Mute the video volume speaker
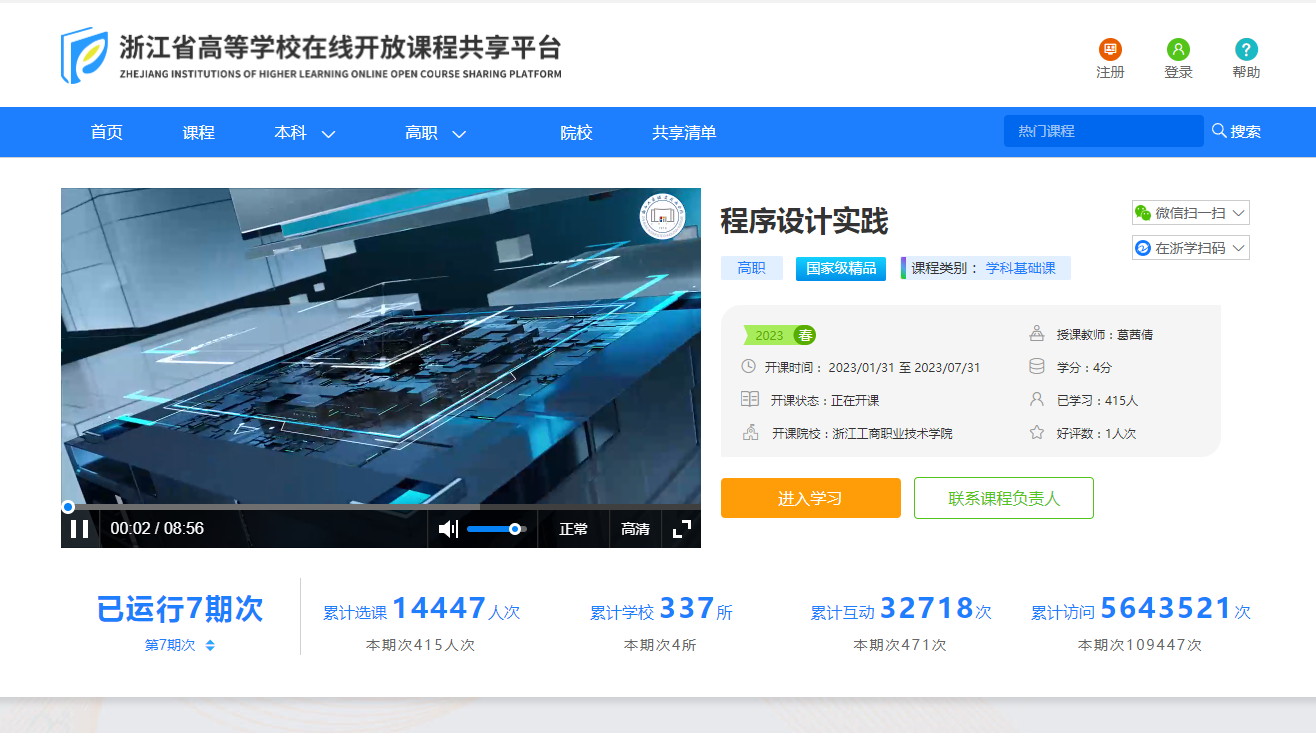This screenshot has width=1316, height=733. (x=448, y=529)
